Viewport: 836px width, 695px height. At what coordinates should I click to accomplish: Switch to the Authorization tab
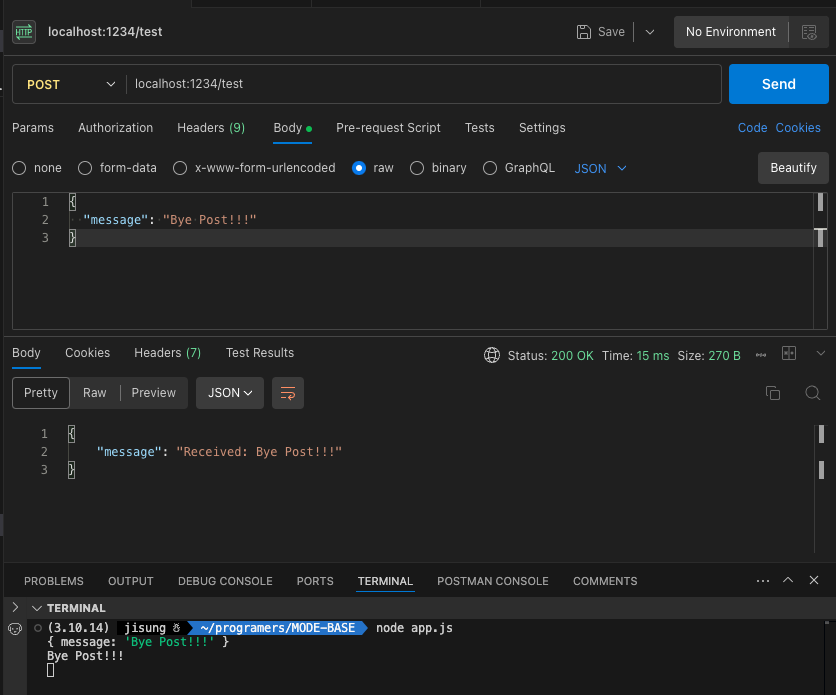pos(116,128)
